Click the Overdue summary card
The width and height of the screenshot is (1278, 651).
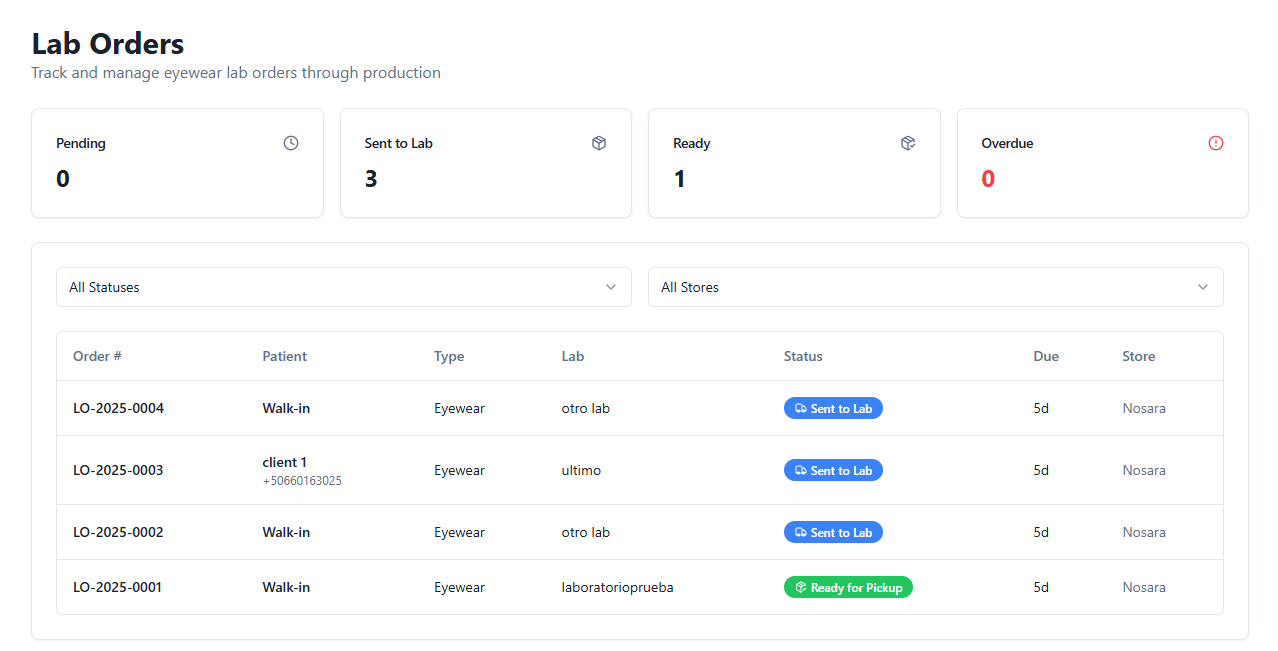click(x=1102, y=163)
